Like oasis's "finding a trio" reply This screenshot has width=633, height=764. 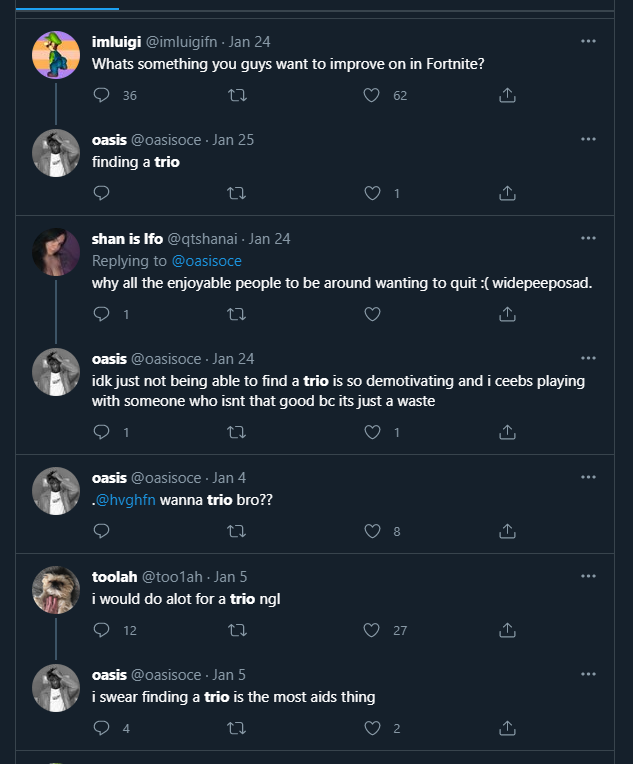(372, 193)
